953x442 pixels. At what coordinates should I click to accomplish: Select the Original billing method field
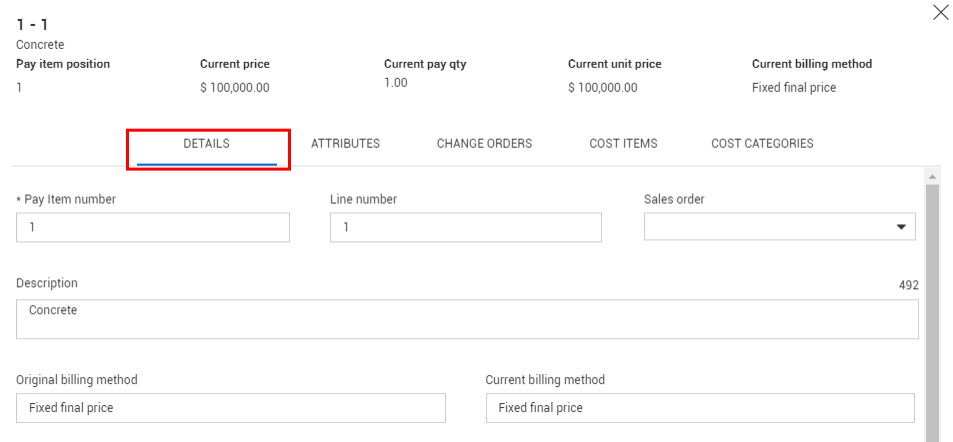tap(231, 408)
